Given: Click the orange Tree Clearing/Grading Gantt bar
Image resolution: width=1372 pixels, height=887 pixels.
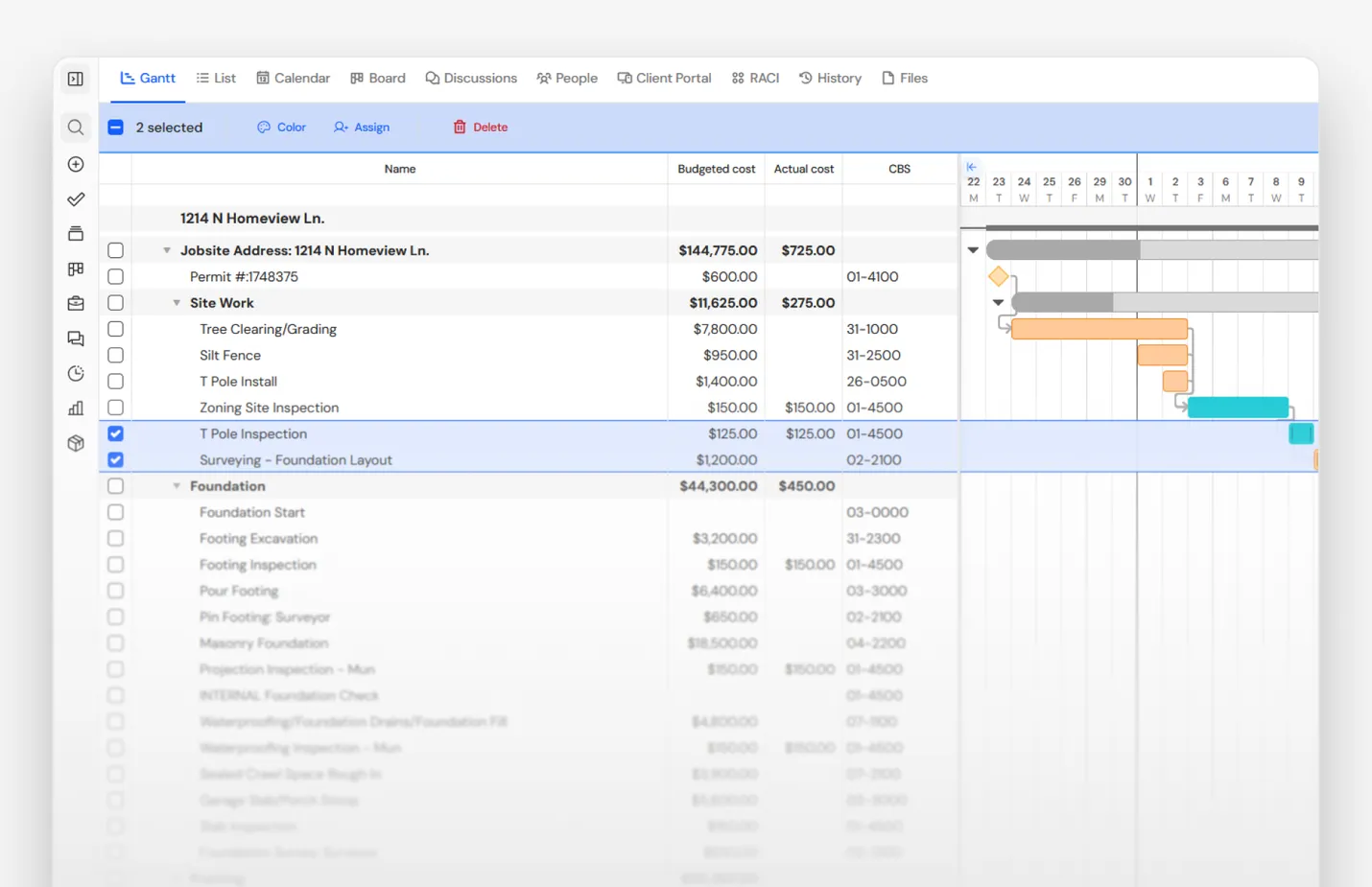Looking at the screenshot, I should 1100,329.
